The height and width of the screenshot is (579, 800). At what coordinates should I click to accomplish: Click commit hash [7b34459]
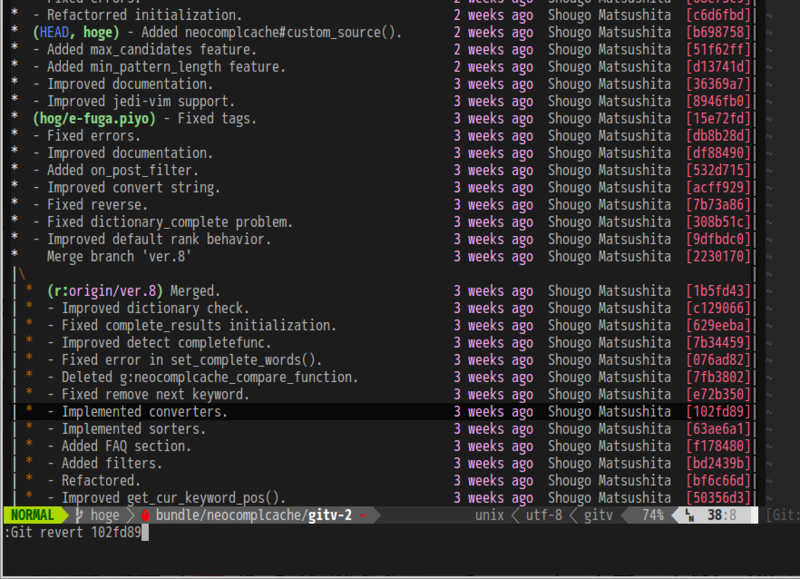coord(718,343)
